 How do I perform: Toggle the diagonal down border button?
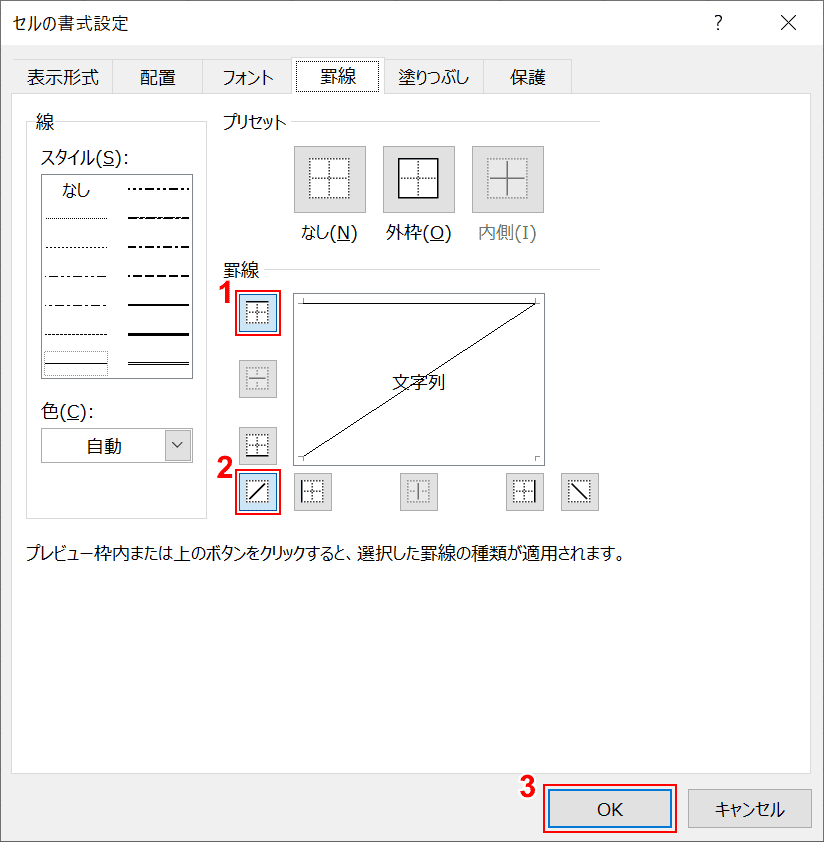coord(580,491)
